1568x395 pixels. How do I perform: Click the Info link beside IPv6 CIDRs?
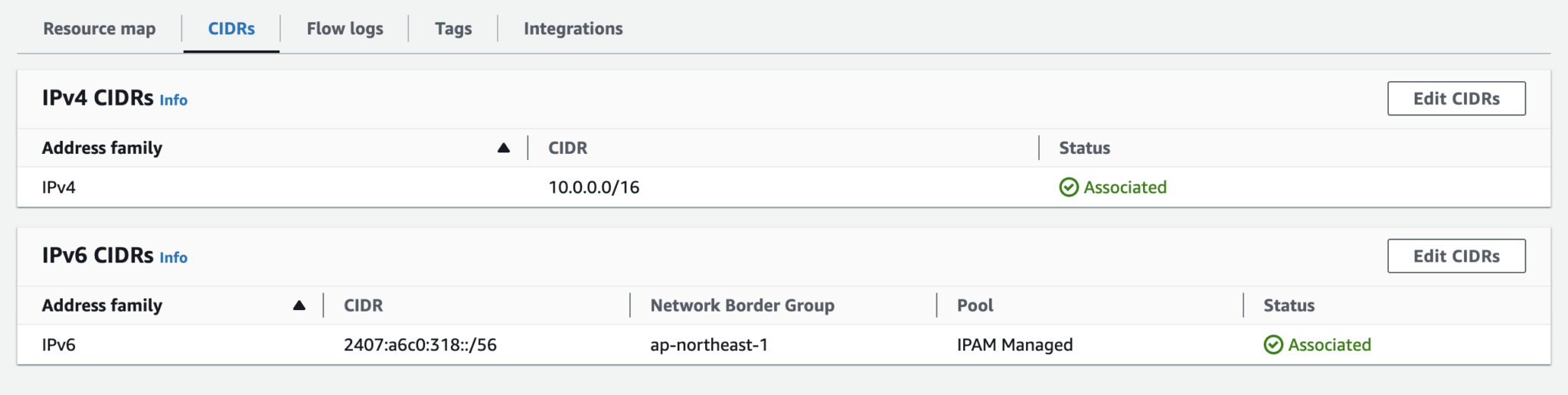[x=173, y=258]
